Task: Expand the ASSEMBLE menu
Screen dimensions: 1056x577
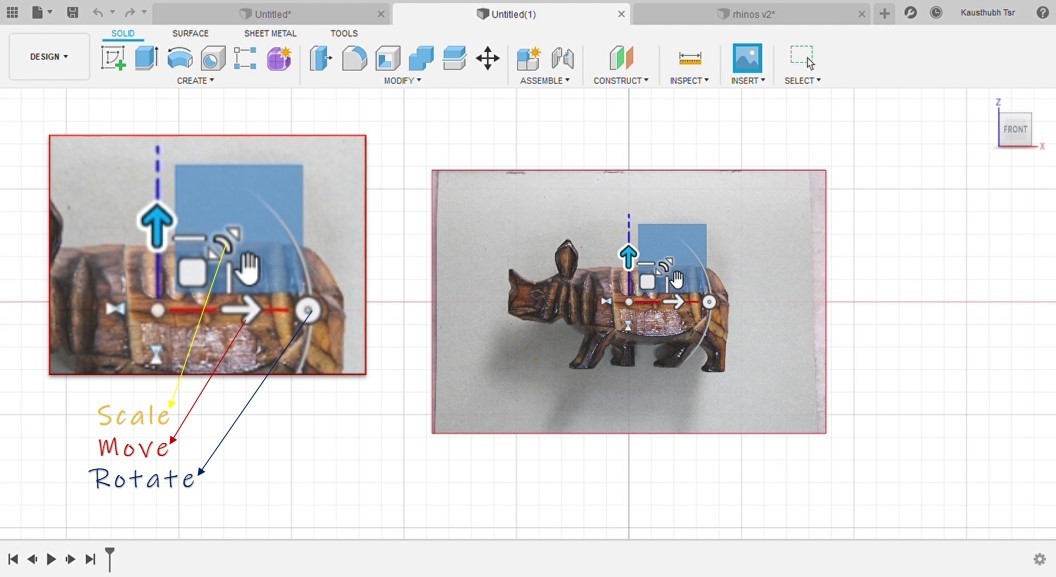Action: 545,80
